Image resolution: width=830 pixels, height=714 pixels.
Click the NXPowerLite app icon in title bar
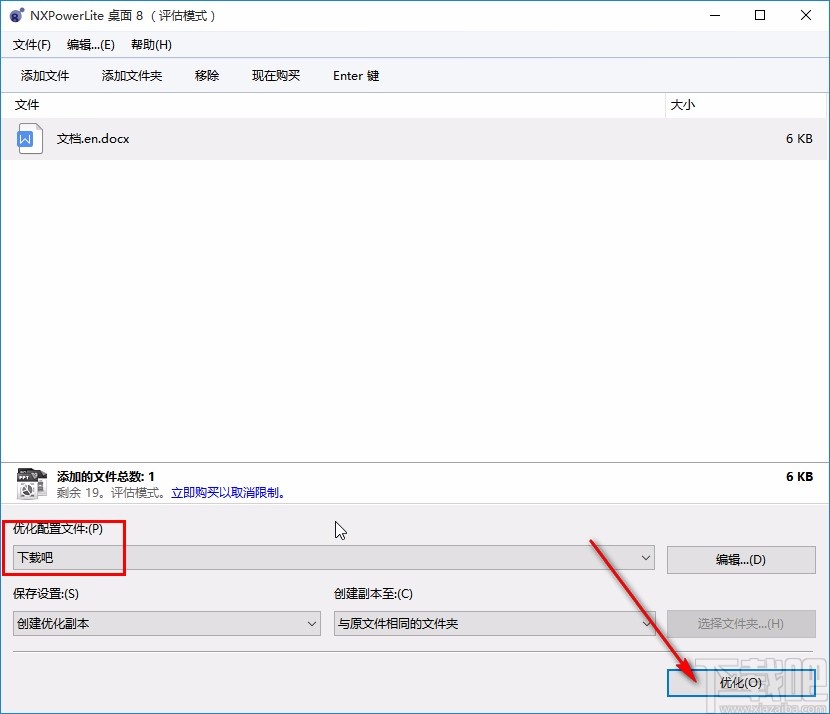(x=16, y=15)
